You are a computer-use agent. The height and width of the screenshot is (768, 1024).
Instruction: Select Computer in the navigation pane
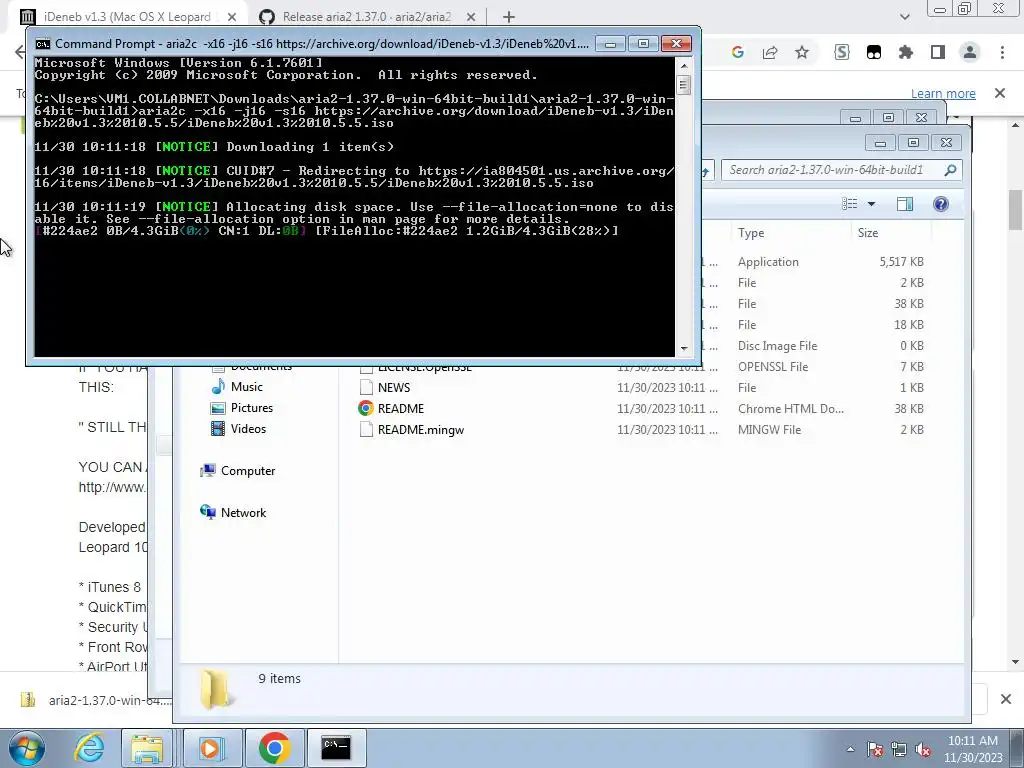pyautogui.click(x=248, y=471)
